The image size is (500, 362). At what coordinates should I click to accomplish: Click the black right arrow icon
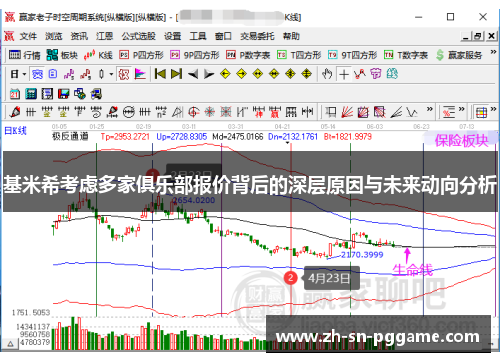(x=209, y=74)
